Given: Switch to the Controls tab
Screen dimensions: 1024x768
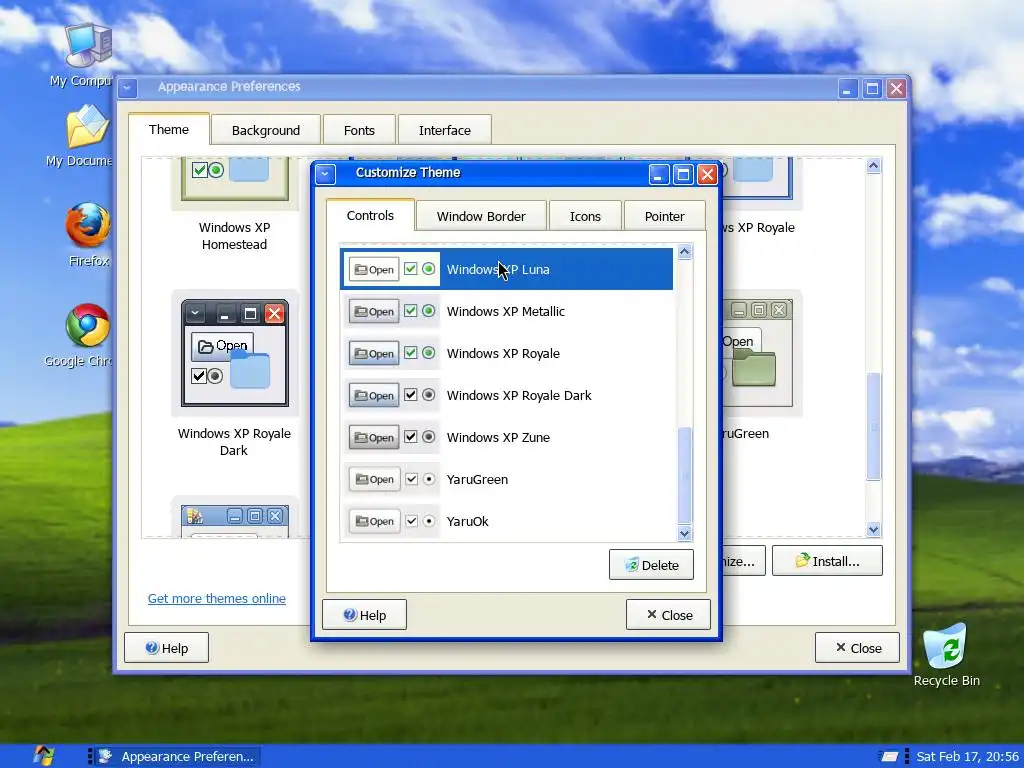Looking at the screenshot, I should pos(370,216).
